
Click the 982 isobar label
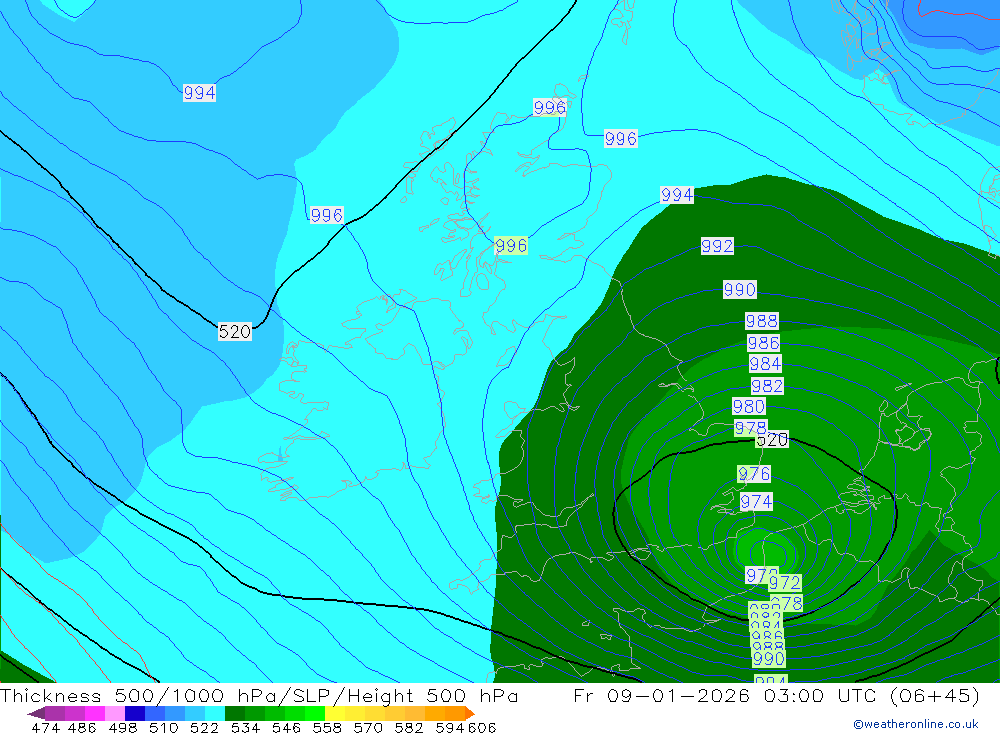pyautogui.click(x=767, y=386)
